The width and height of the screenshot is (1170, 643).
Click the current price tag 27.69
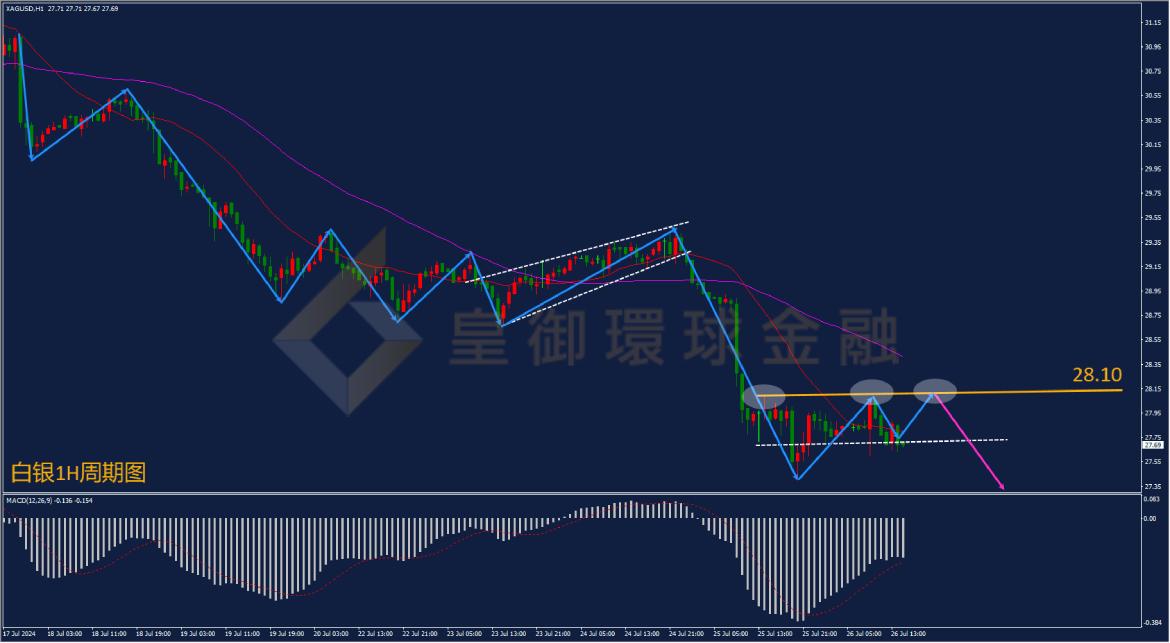point(1152,445)
